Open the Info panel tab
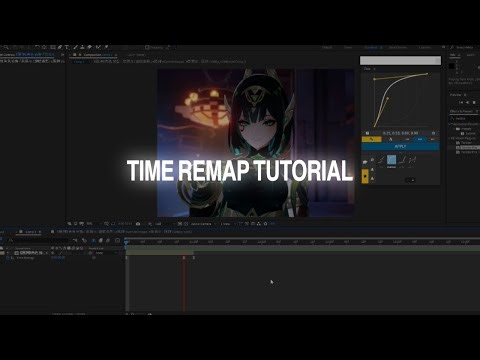Image resolution: width=480 pixels, height=360 pixels. point(453,55)
